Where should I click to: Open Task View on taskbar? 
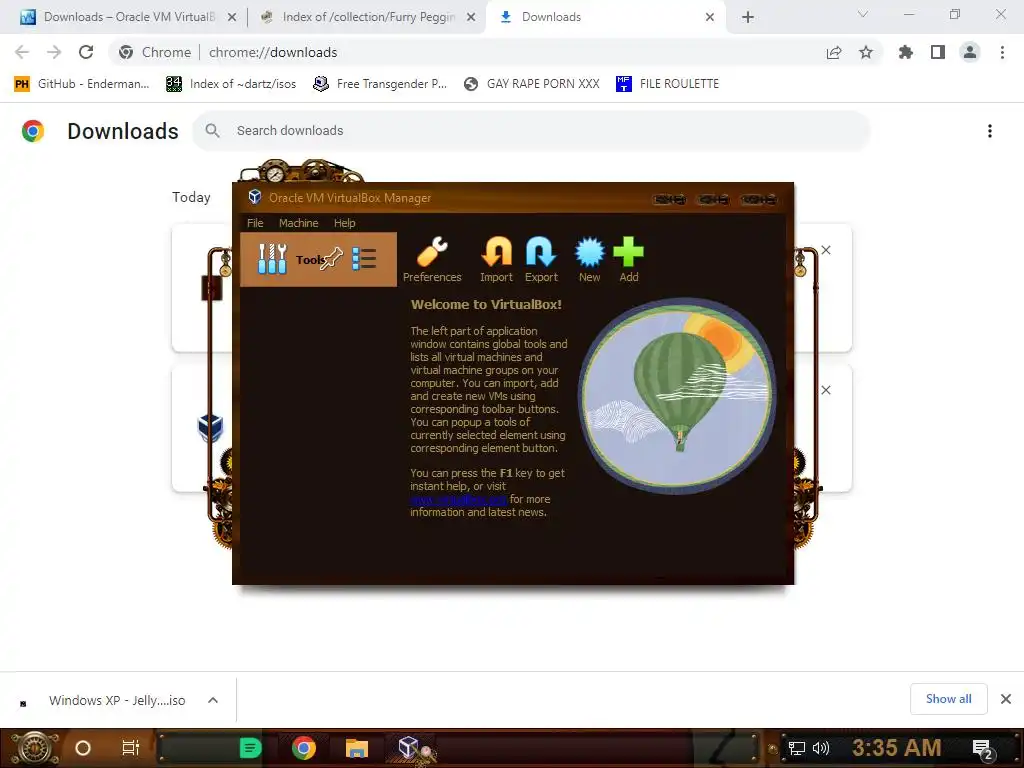pos(131,748)
